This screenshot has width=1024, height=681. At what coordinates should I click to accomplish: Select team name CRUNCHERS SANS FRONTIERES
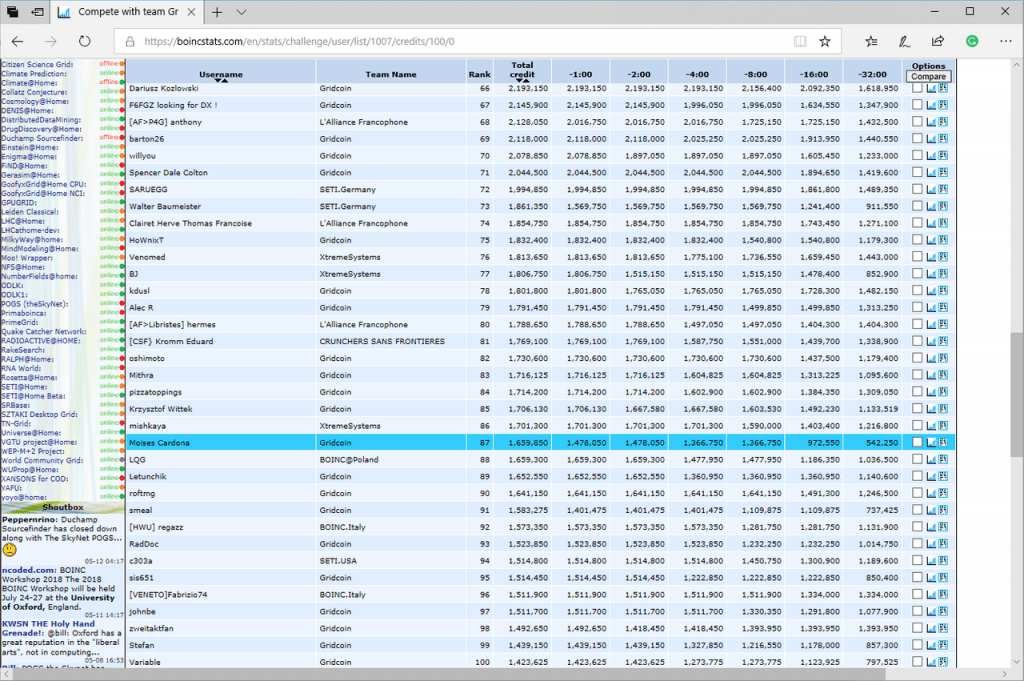tap(381, 341)
